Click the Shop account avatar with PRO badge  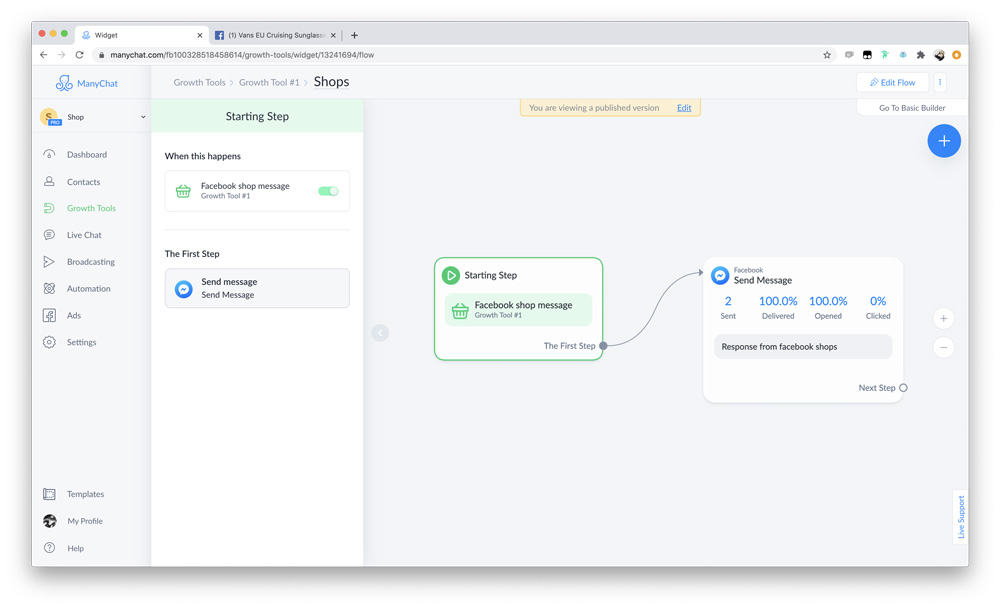50,117
